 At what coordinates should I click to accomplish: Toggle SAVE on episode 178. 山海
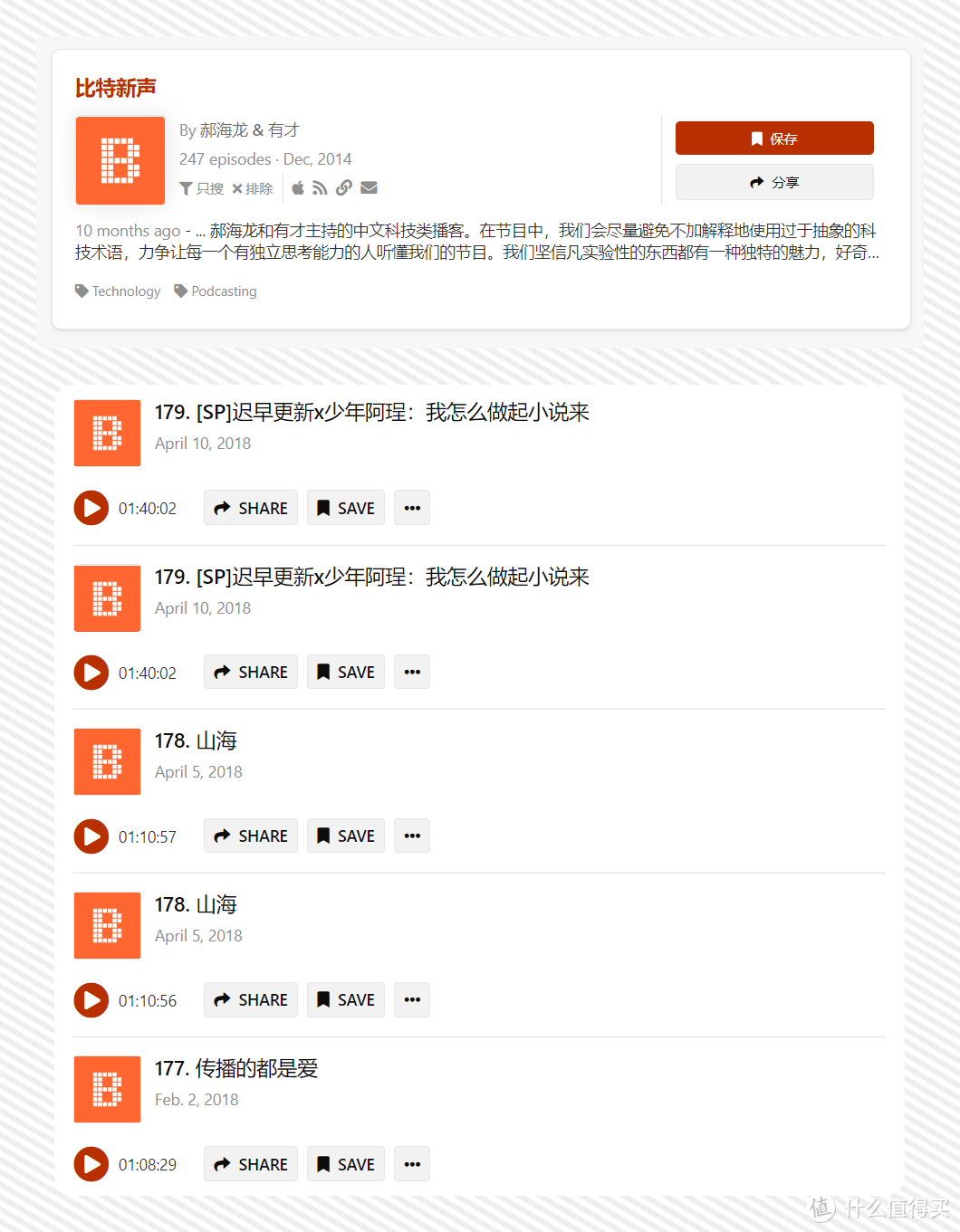click(x=345, y=836)
